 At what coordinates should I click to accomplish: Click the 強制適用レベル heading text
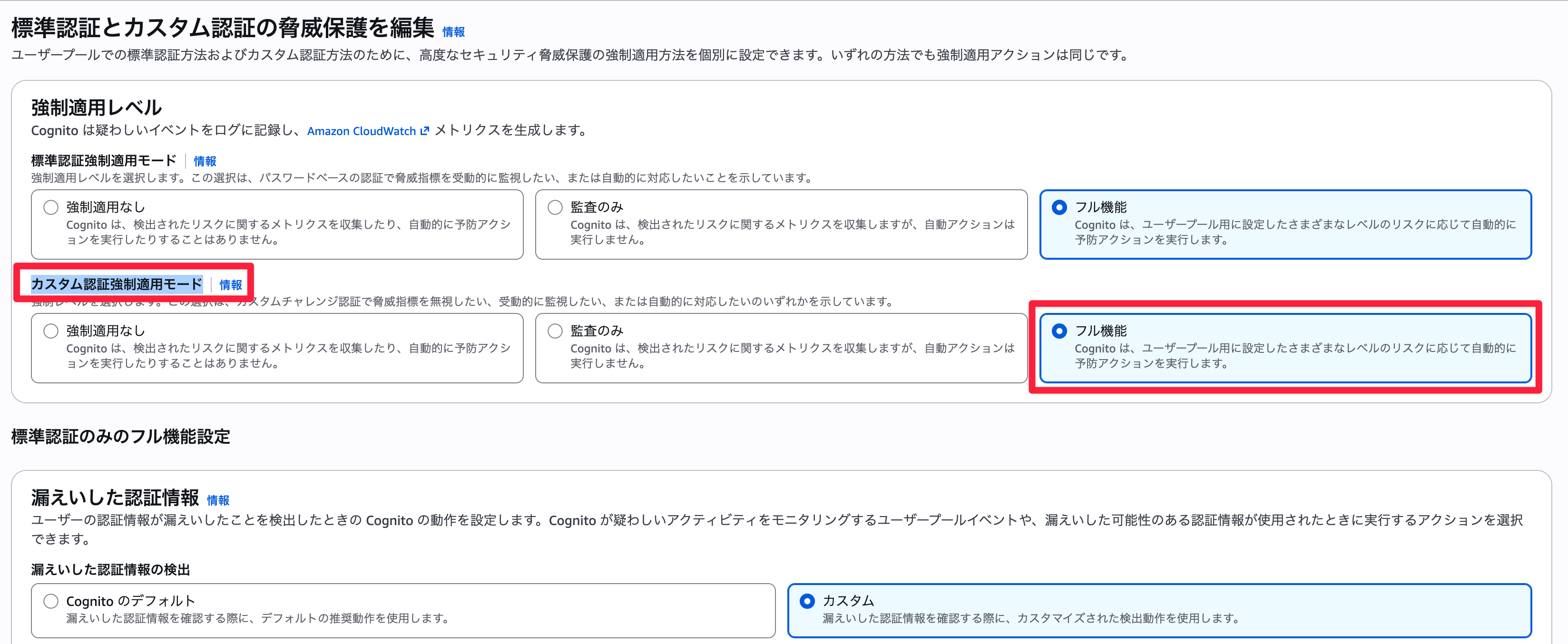(96, 108)
